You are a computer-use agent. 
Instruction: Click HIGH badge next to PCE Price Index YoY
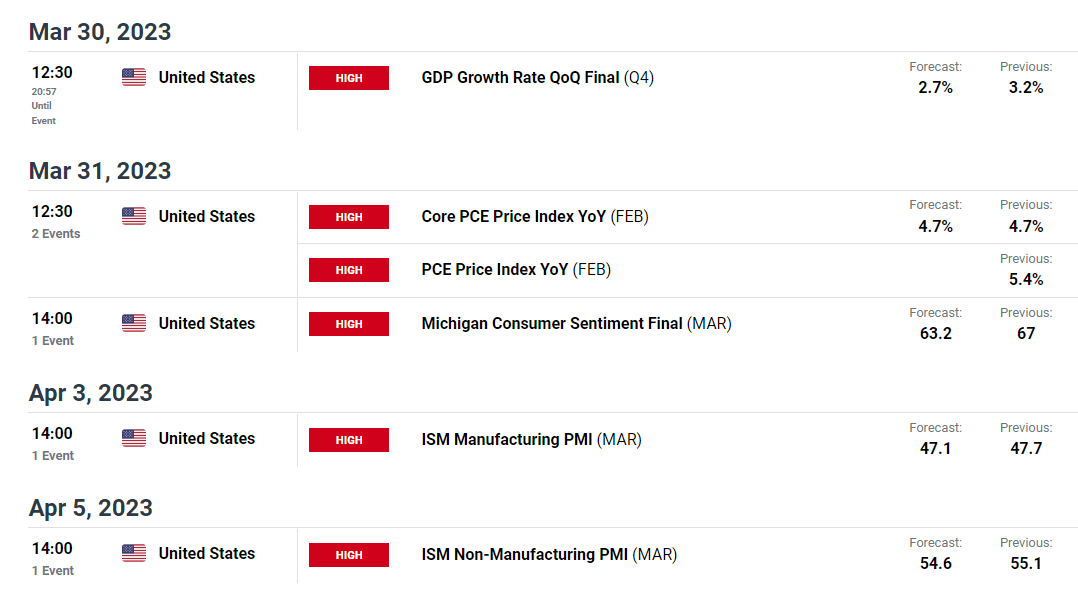(349, 270)
